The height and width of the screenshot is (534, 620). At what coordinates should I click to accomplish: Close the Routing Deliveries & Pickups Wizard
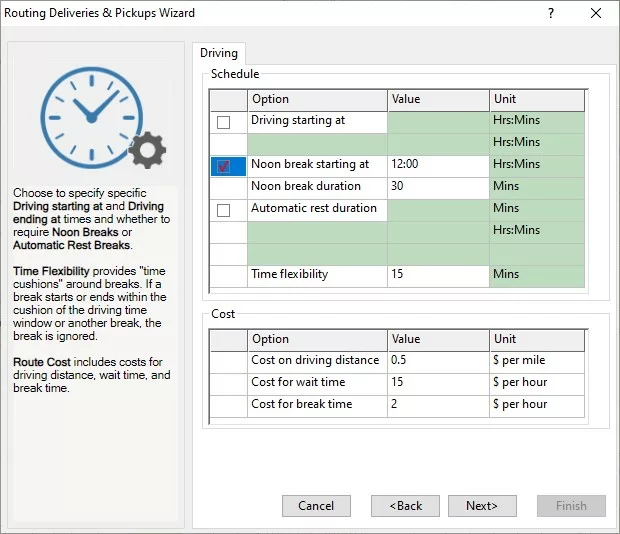click(596, 14)
